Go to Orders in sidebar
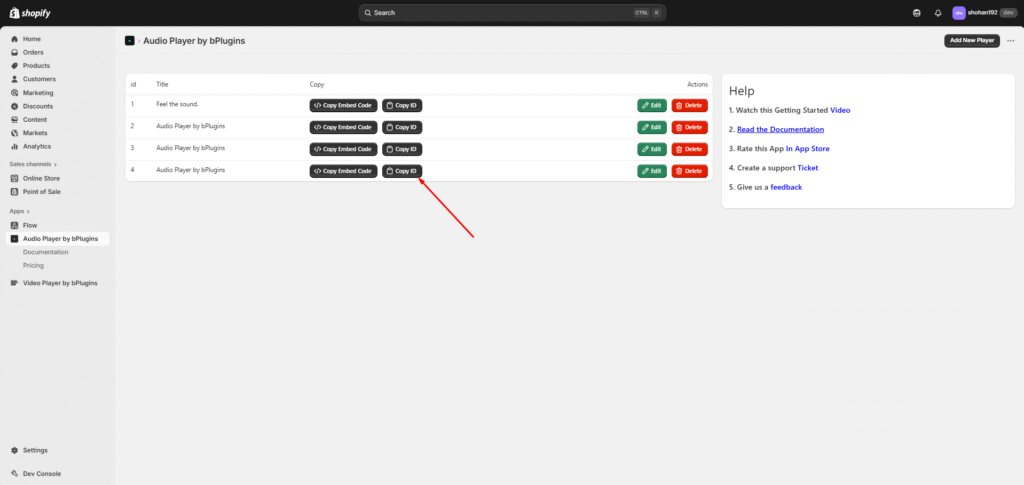This screenshot has height=485, width=1024. pos(33,52)
